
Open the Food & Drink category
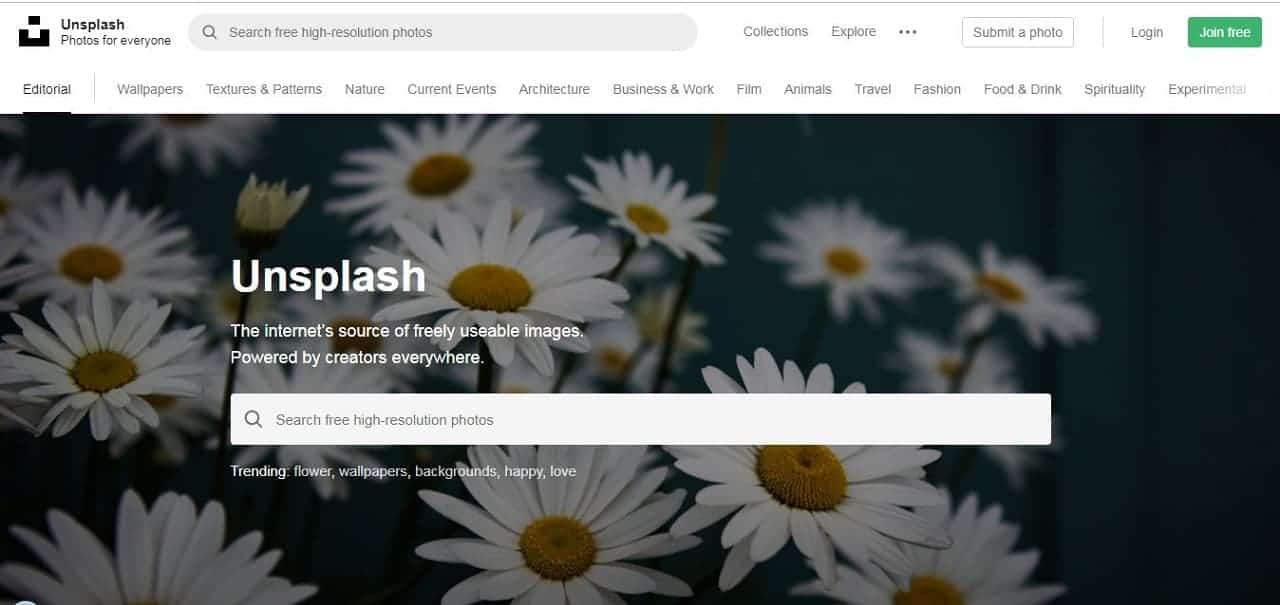(x=1023, y=89)
